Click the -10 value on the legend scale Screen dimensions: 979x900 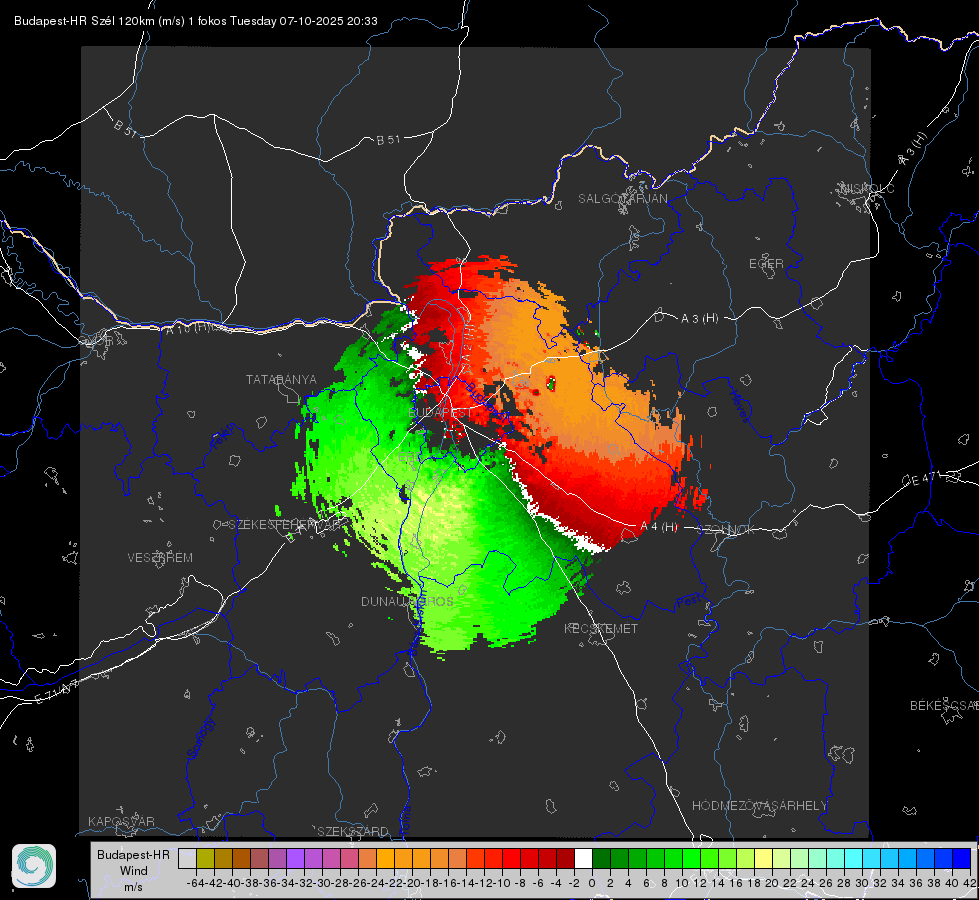click(502, 883)
